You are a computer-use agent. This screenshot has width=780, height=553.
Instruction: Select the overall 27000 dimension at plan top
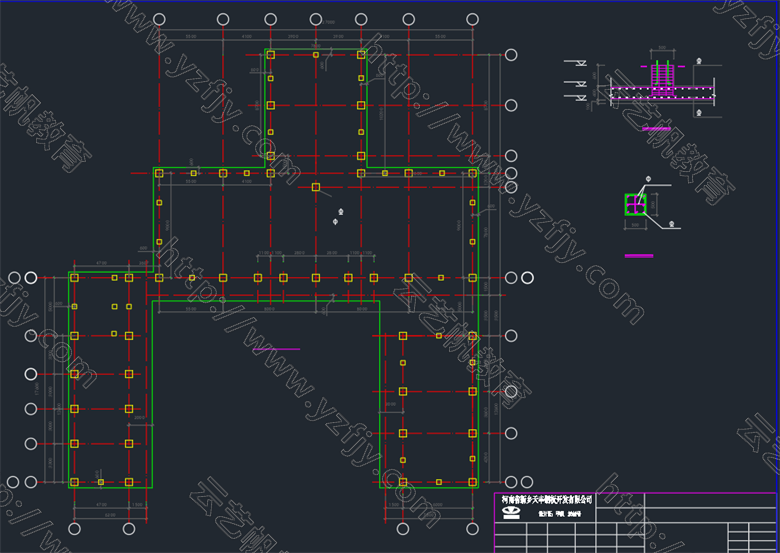[329, 23]
